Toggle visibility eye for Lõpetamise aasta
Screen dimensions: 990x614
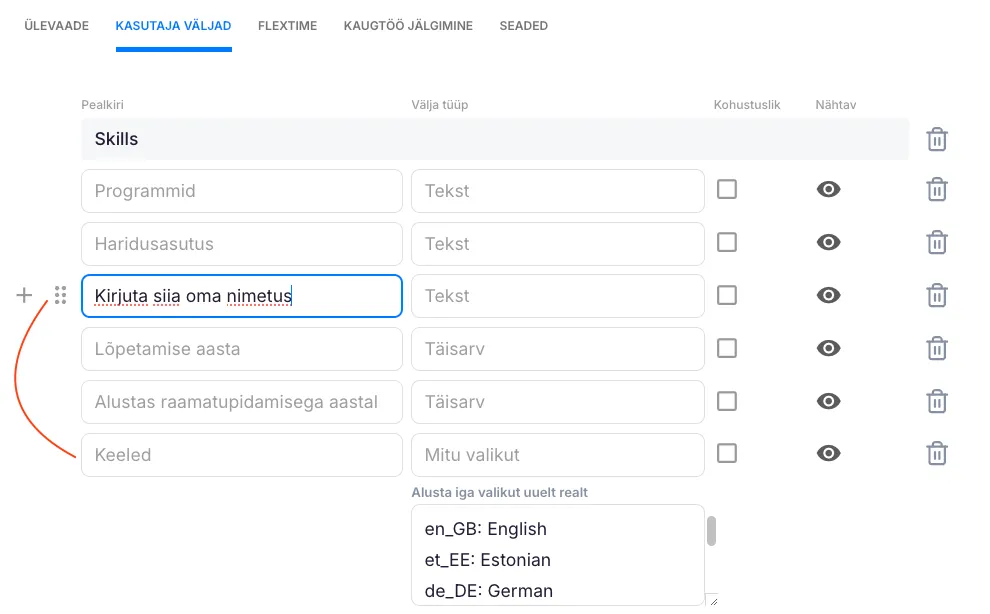828,348
